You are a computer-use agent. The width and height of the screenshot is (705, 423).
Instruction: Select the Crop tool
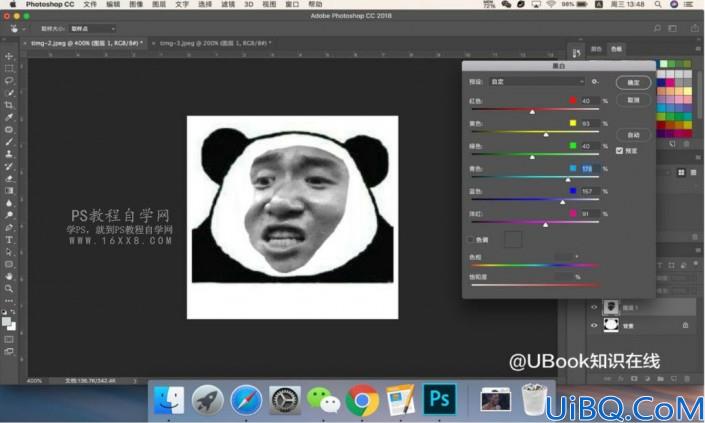tap(9, 105)
